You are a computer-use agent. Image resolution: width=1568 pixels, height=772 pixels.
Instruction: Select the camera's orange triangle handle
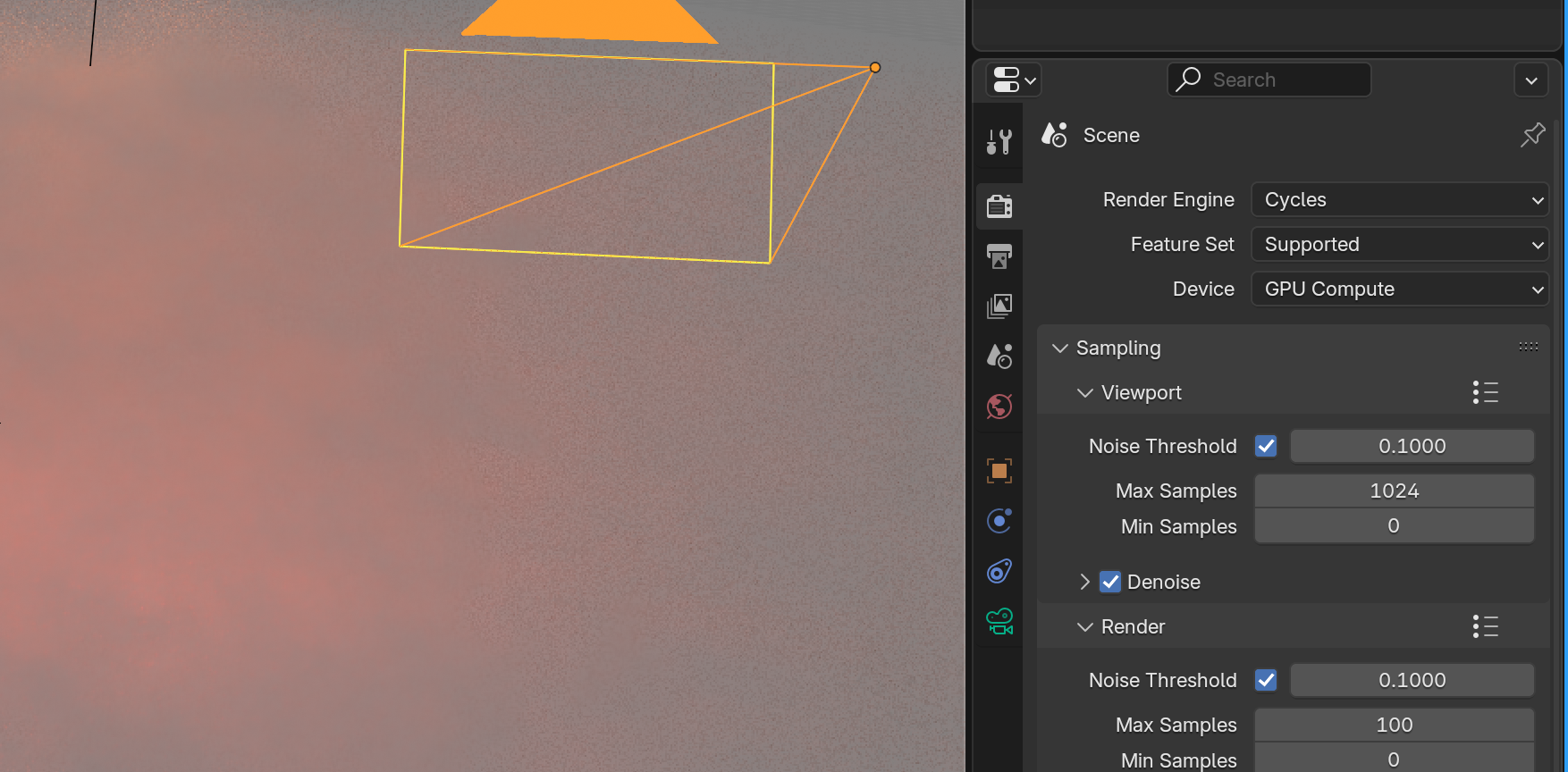click(589, 20)
